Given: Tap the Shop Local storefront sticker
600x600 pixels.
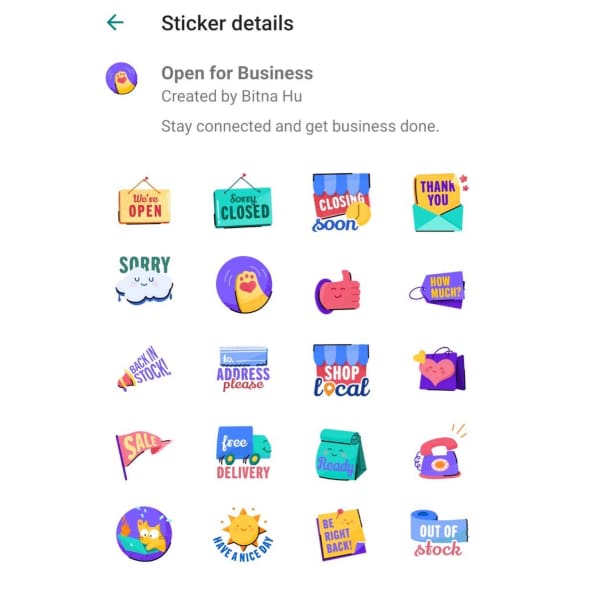Looking at the screenshot, I should [x=341, y=370].
